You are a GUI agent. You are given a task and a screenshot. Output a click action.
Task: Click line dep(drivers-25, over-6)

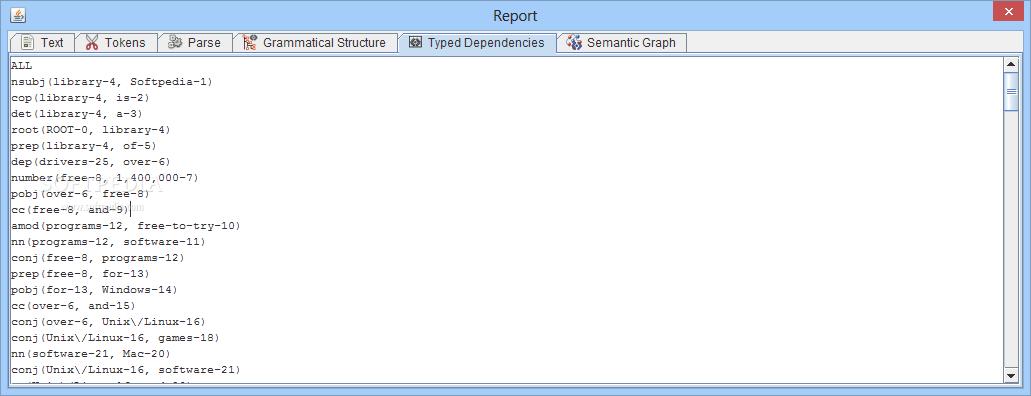point(91,162)
